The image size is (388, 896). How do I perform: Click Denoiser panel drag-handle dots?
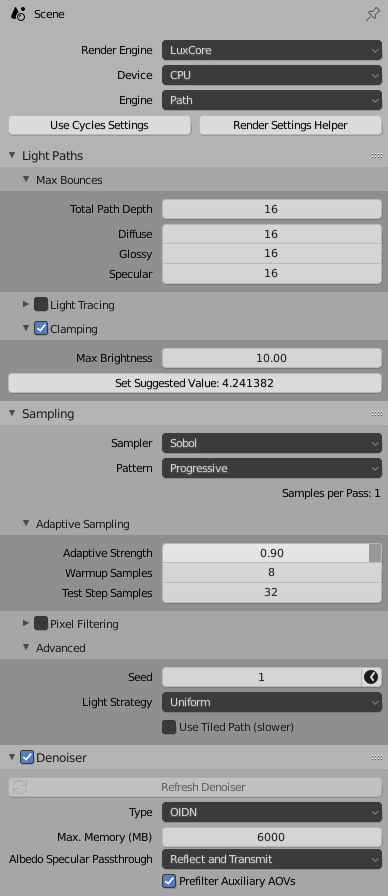pos(377,758)
